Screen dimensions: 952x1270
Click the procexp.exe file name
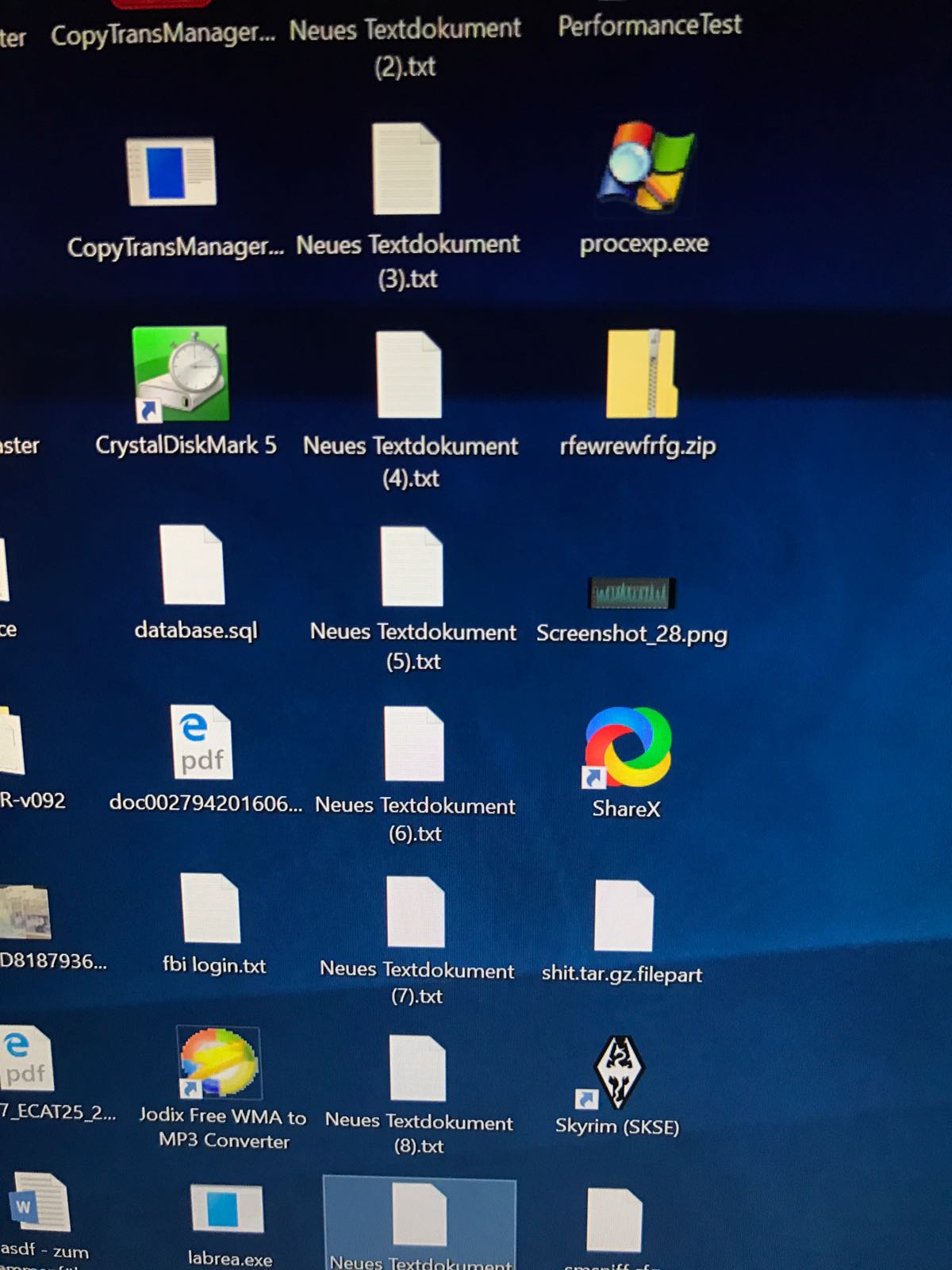coord(644,244)
